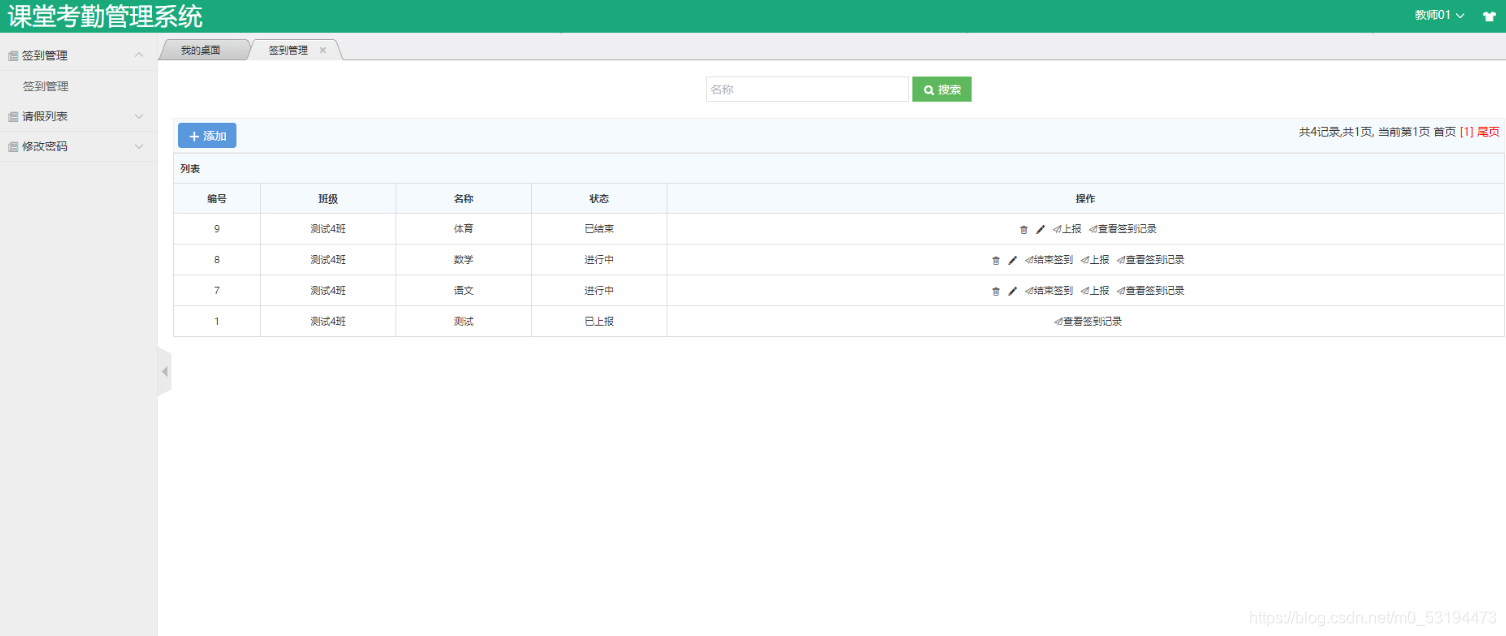Collapse the 签到管理 sidebar group chevron
Screen dimensions: 1506x636
139,55
